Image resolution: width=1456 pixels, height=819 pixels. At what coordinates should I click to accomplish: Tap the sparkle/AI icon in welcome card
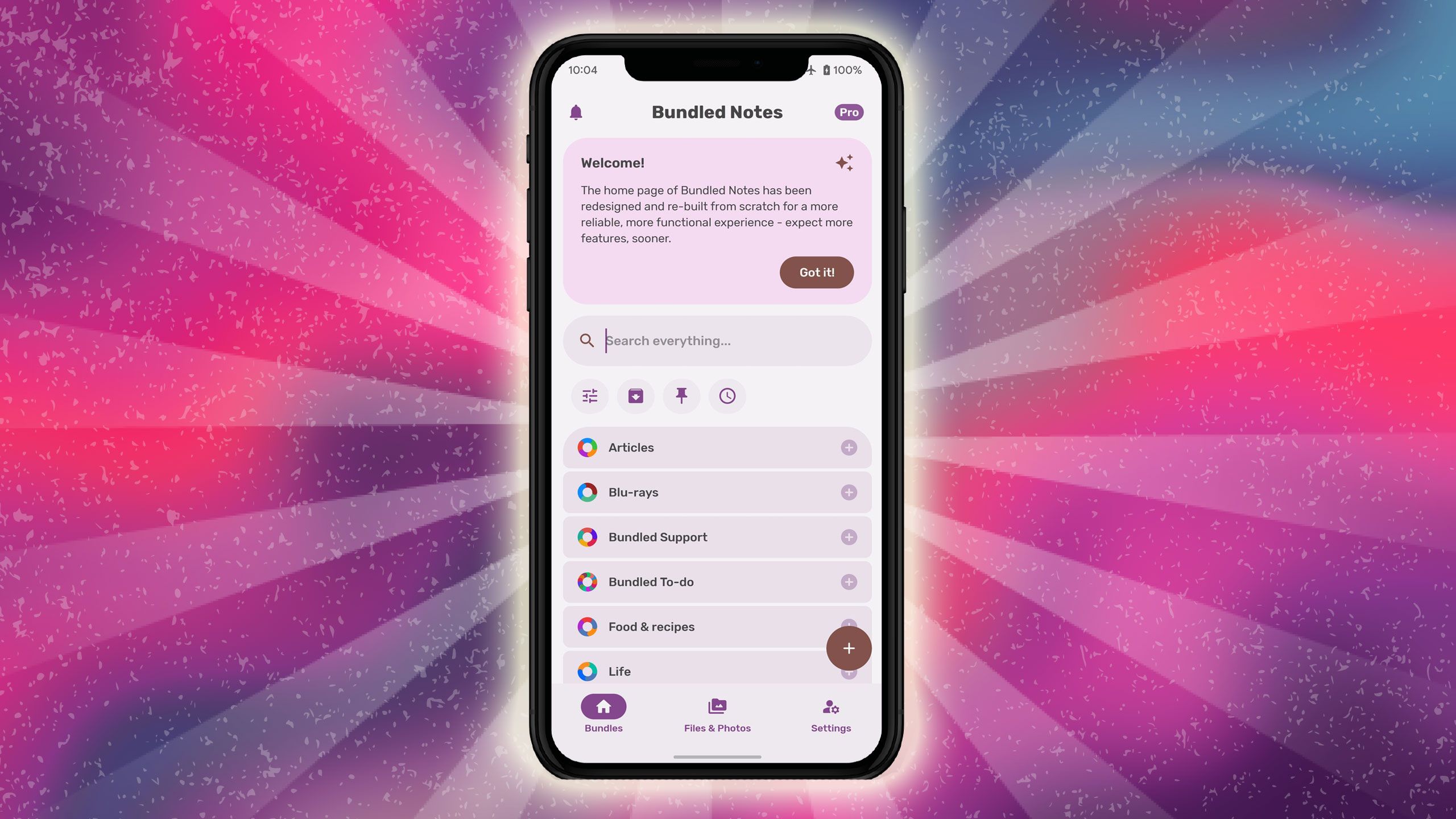point(843,162)
